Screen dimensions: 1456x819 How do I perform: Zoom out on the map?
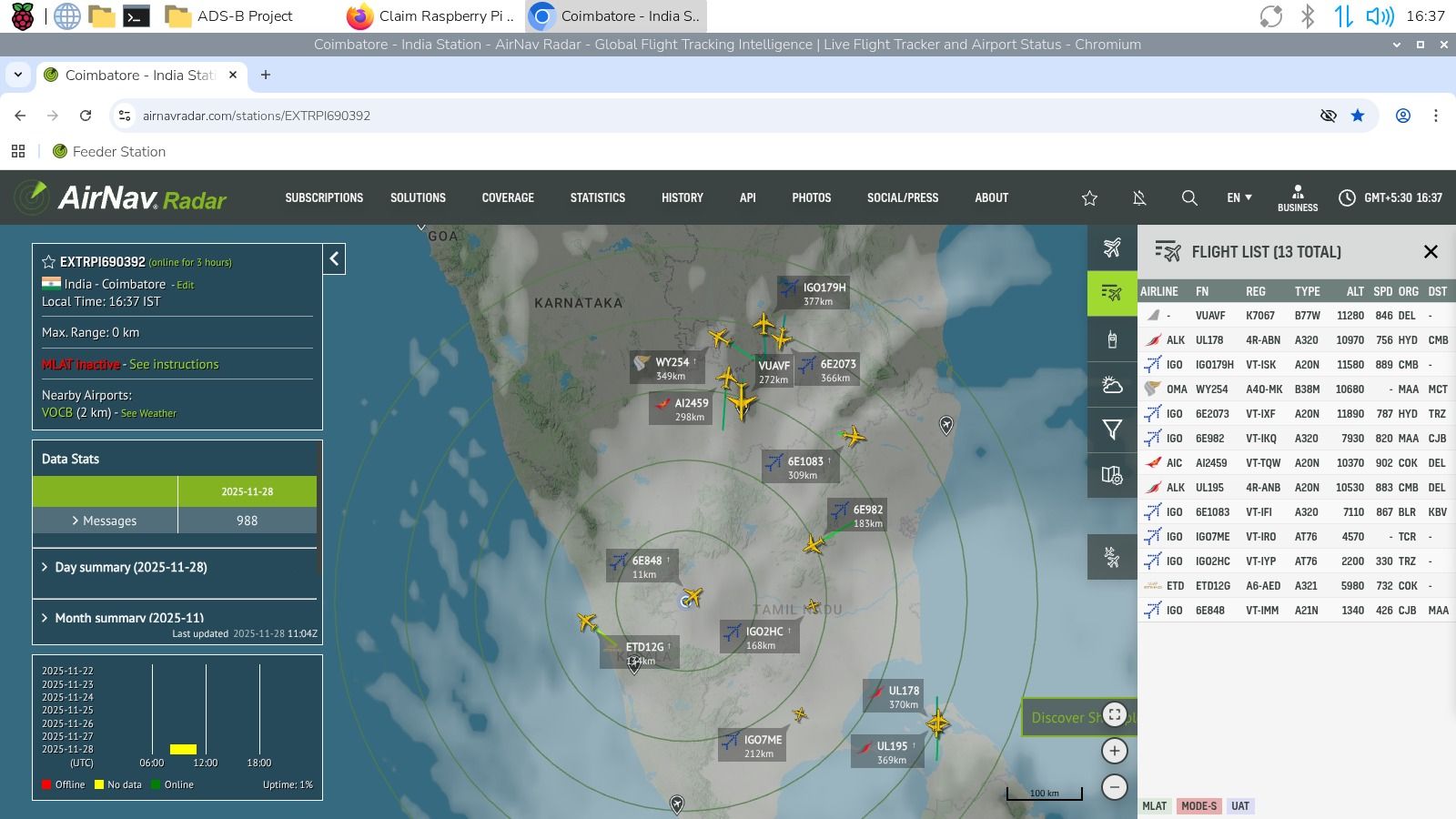pyautogui.click(x=1115, y=787)
